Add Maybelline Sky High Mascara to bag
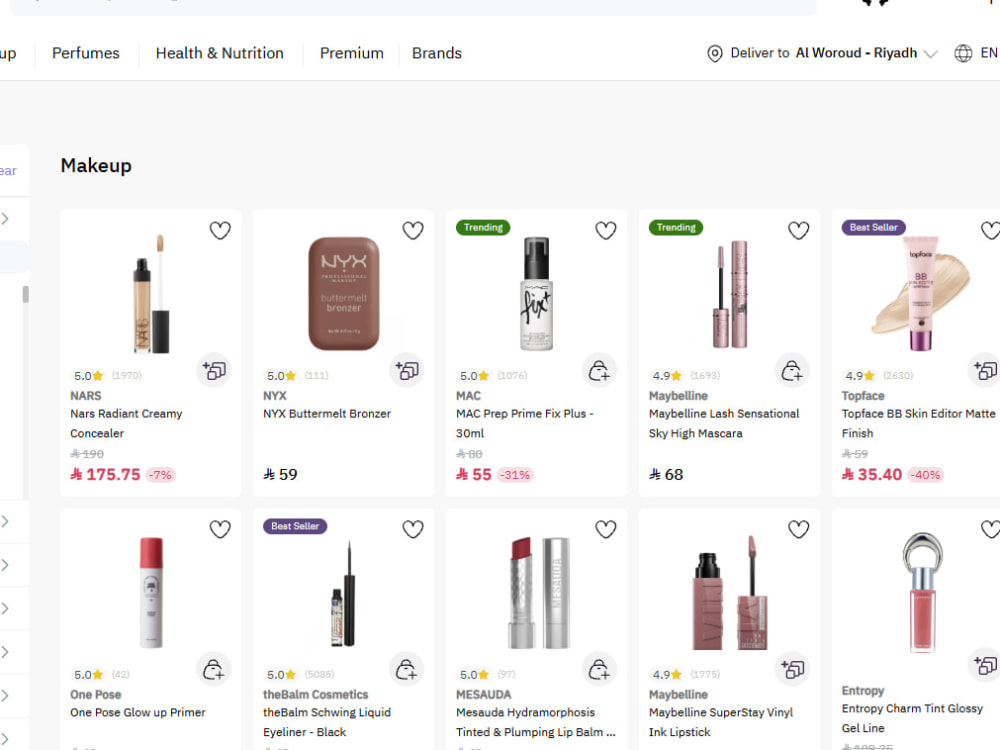 click(x=792, y=370)
